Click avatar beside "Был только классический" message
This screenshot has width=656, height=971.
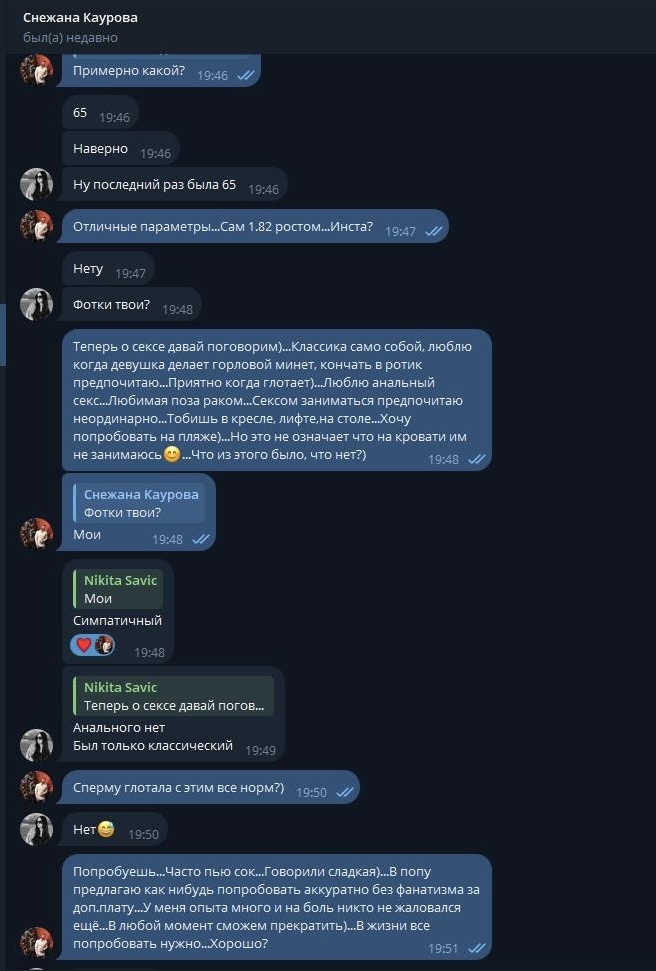point(37,744)
